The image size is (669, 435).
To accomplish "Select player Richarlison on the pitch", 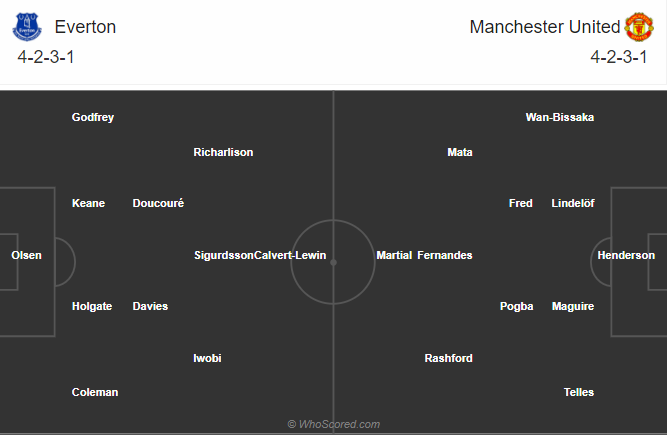I will point(223,152).
